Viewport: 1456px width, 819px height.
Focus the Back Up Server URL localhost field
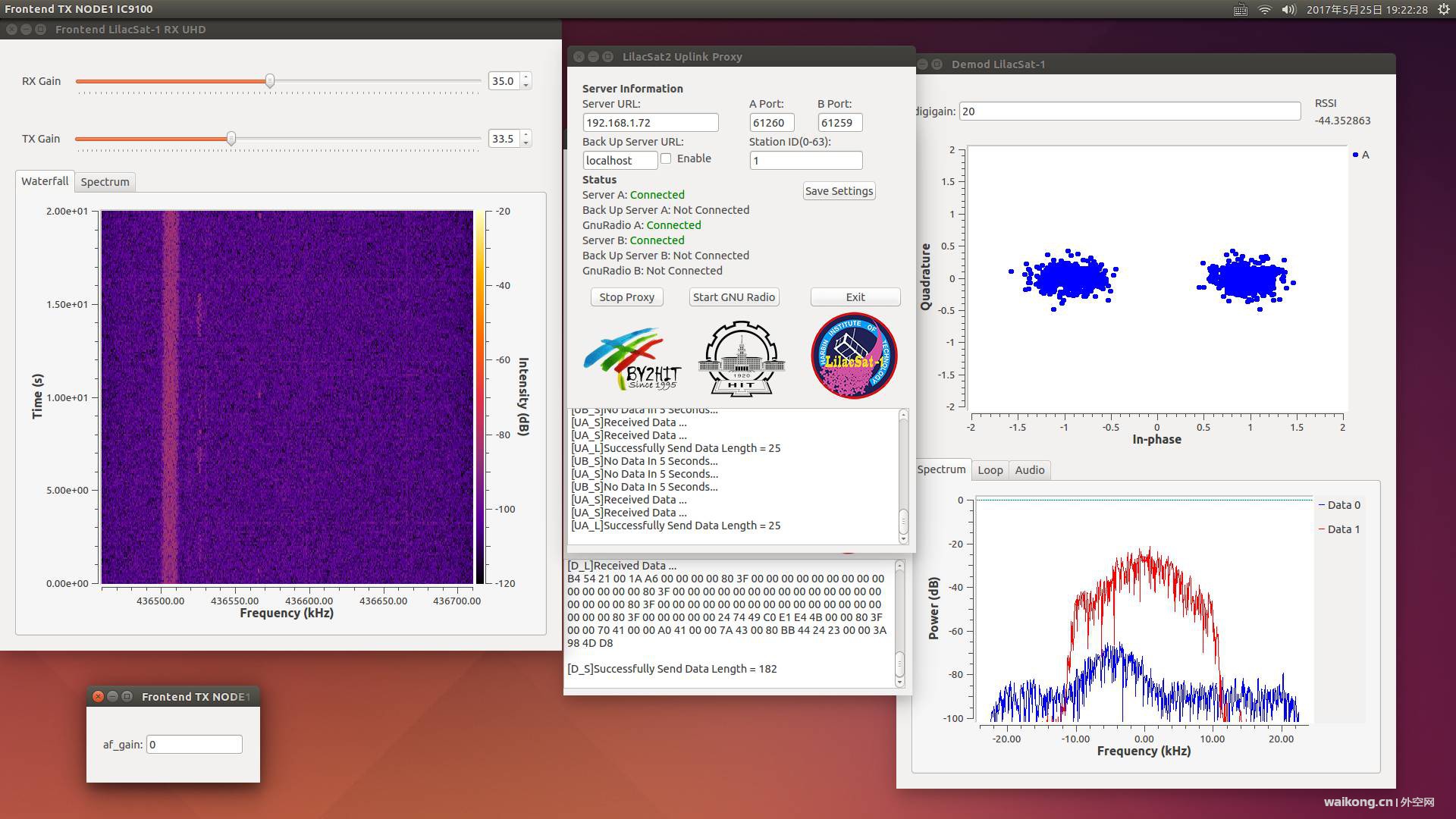pos(620,161)
